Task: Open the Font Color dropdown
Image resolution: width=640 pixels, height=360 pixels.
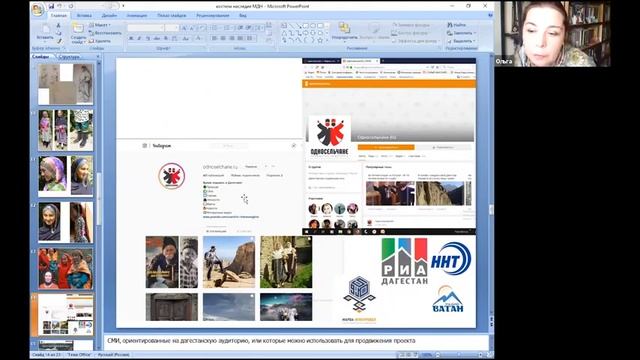Action: [200, 38]
